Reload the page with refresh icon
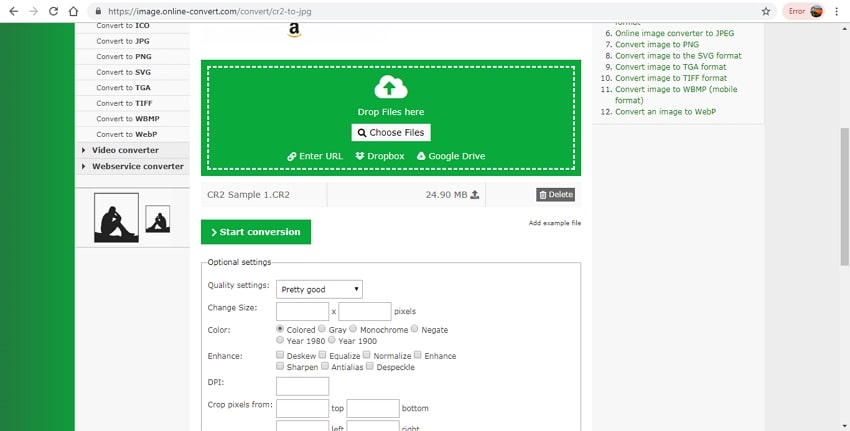 point(54,11)
